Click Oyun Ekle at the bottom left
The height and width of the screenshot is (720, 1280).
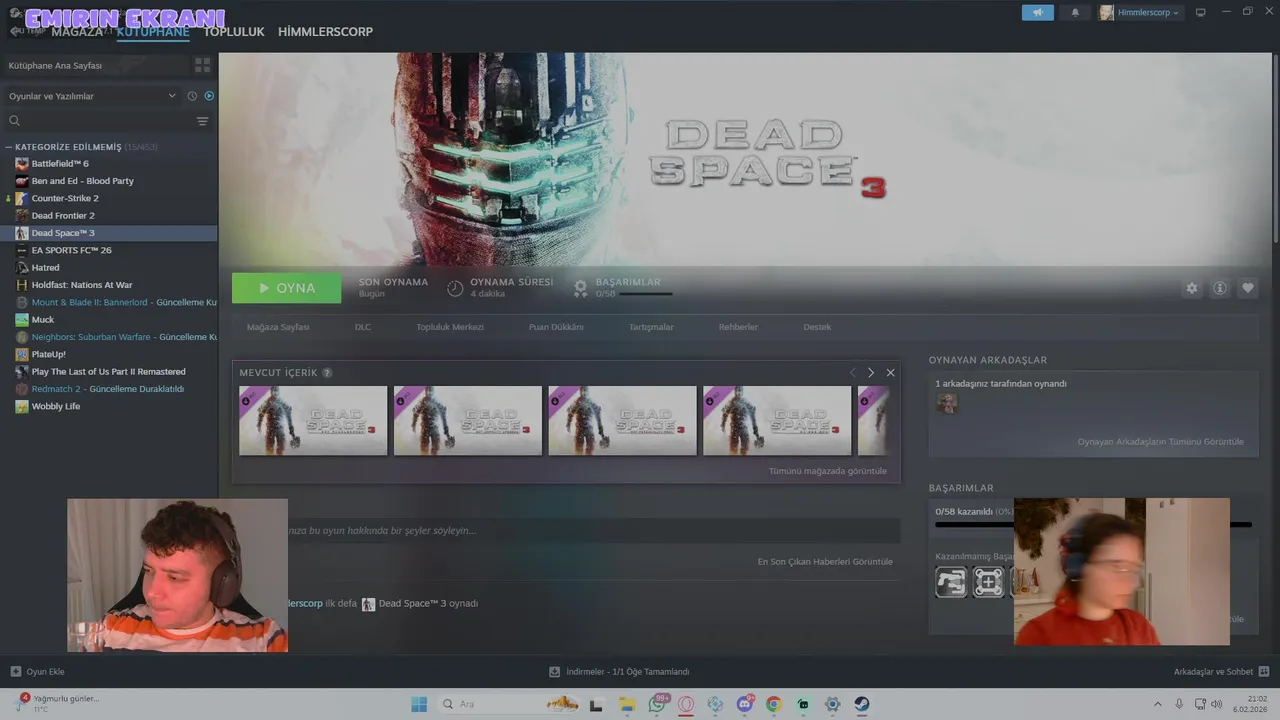tap(37, 672)
